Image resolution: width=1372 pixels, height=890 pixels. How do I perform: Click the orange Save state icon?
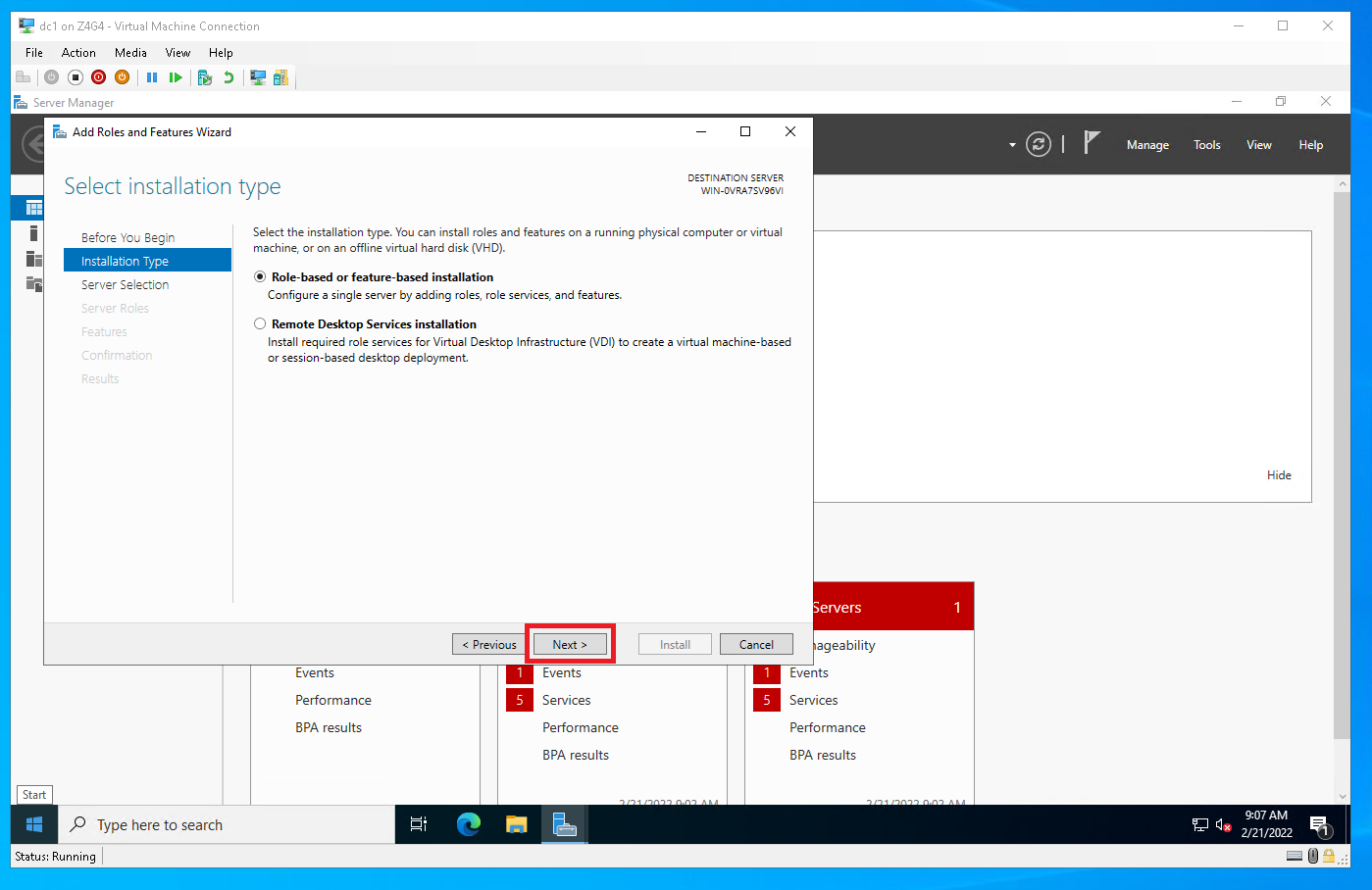tap(123, 77)
